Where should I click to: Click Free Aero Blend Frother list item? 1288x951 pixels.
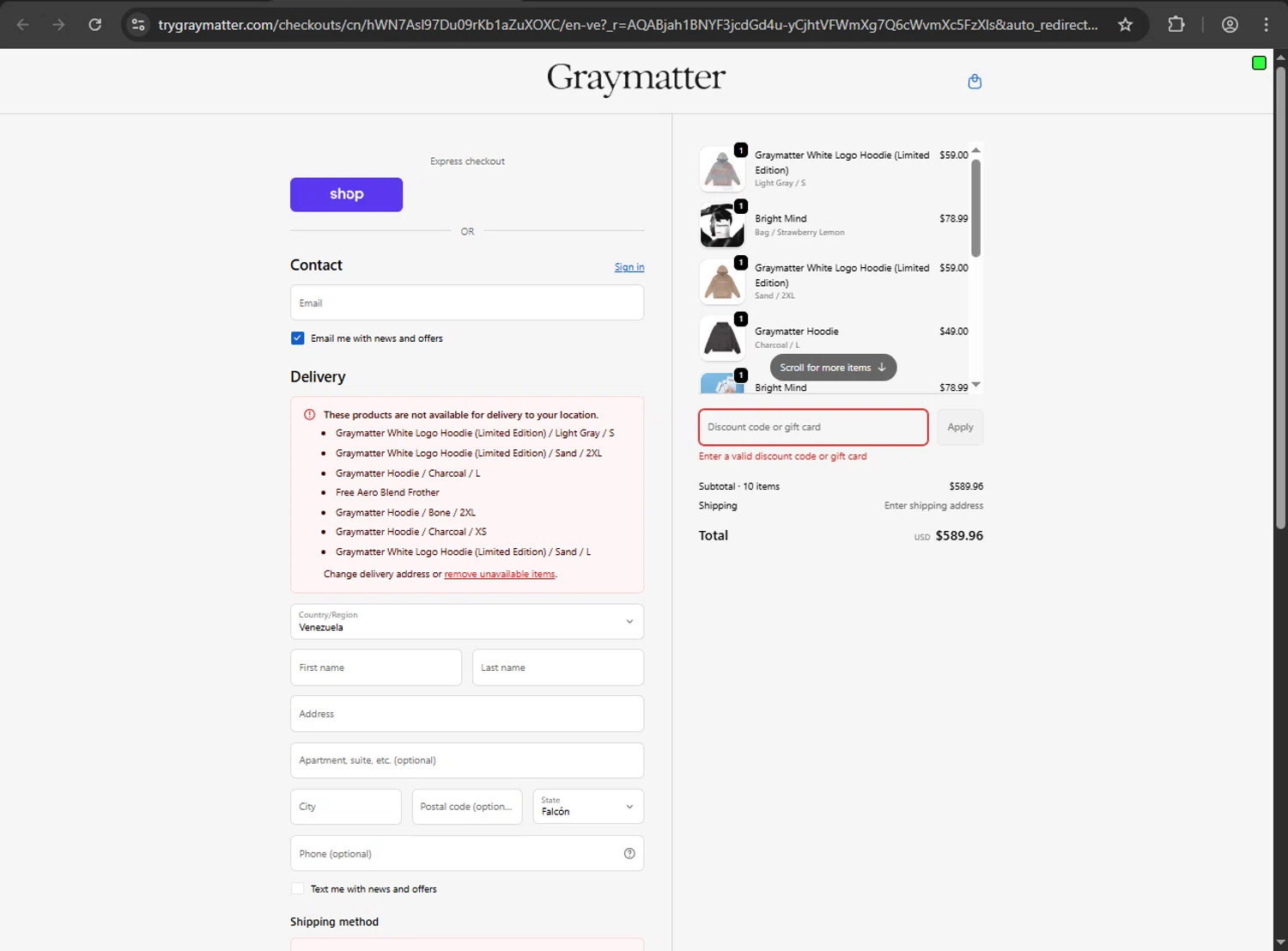tap(387, 492)
